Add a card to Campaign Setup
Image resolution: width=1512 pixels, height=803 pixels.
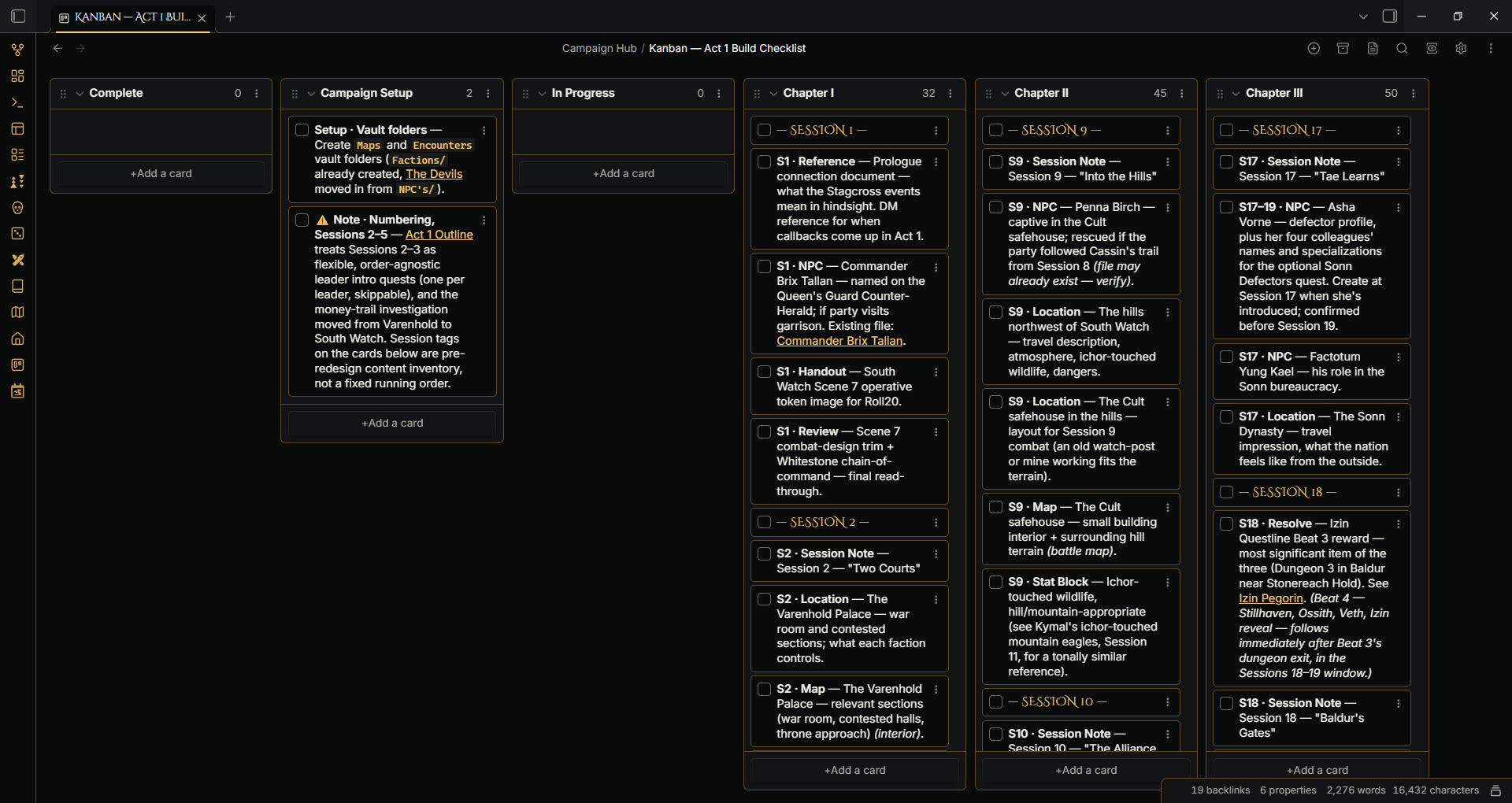pos(392,423)
